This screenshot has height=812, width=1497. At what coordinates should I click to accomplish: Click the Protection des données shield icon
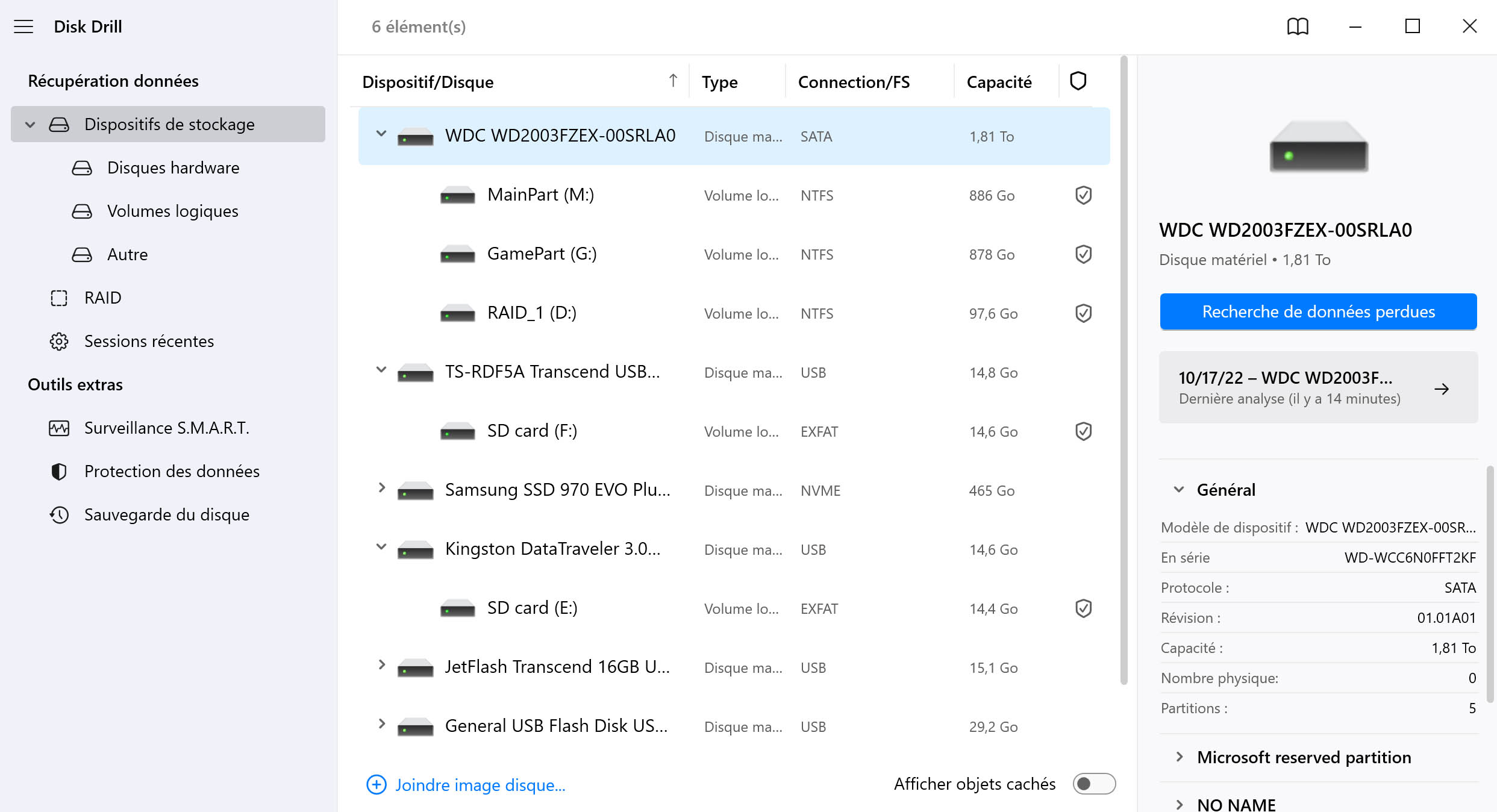coord(59,472)
